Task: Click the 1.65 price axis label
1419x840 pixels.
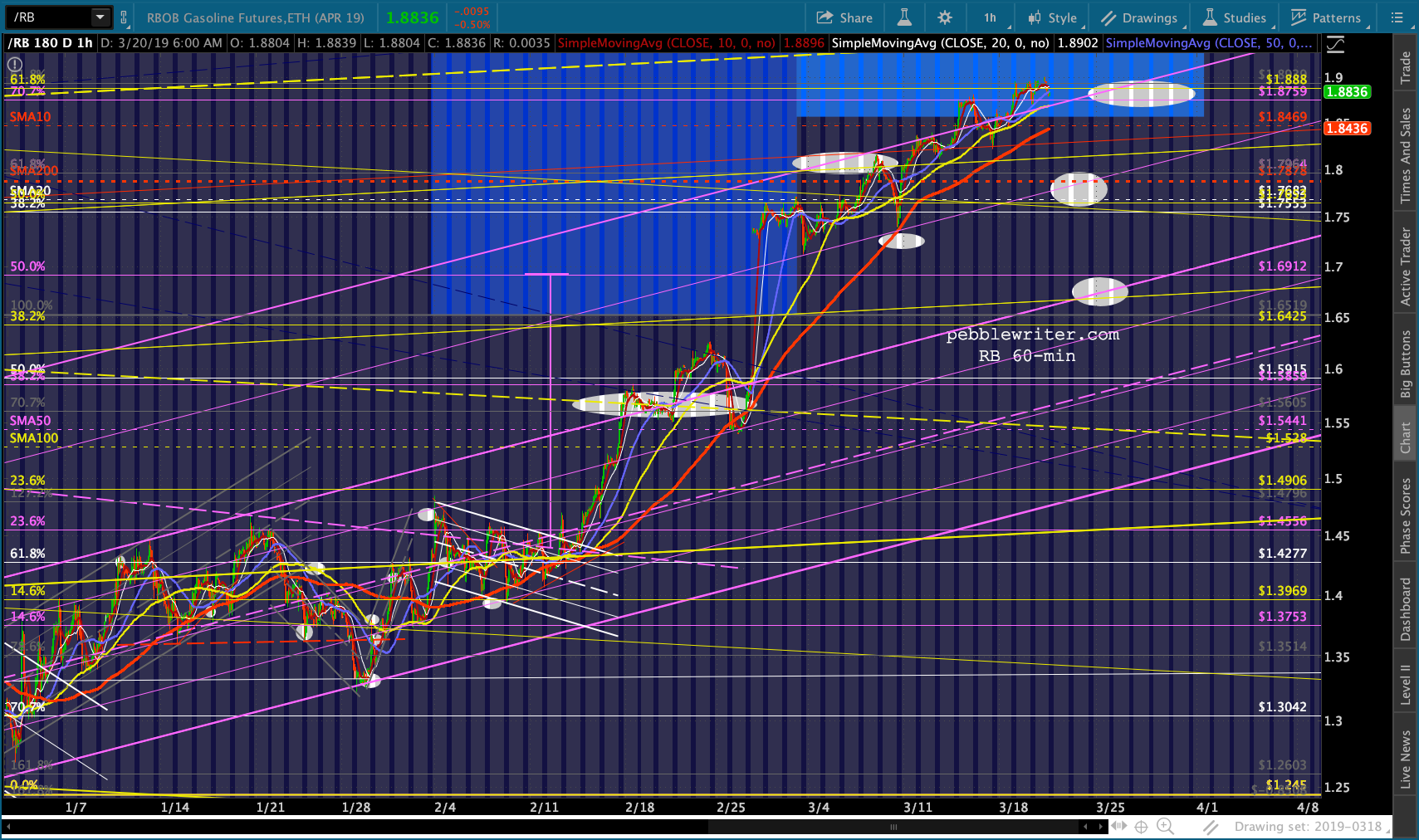Action: click(x=1337, y=318)
